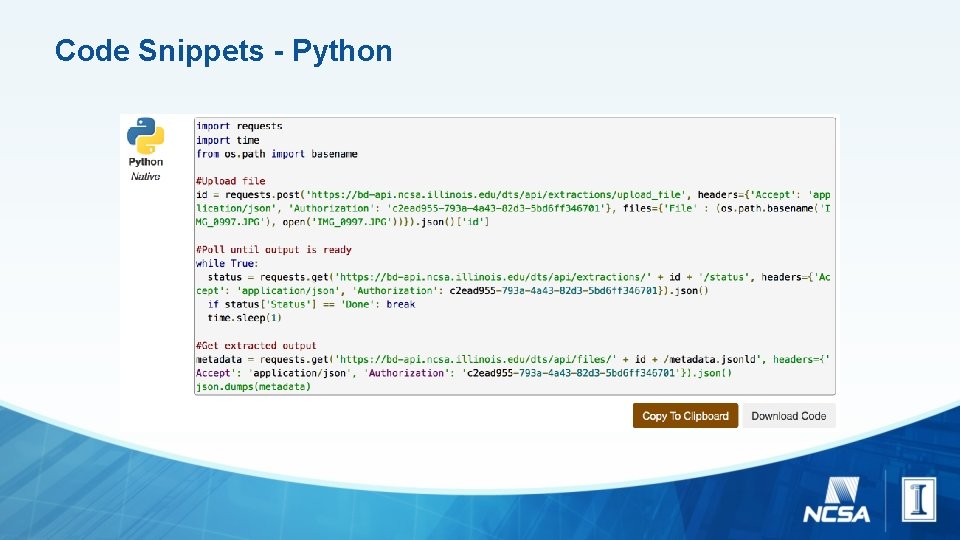
Task: Click the NCSA logo
Action: coord(836,500)
